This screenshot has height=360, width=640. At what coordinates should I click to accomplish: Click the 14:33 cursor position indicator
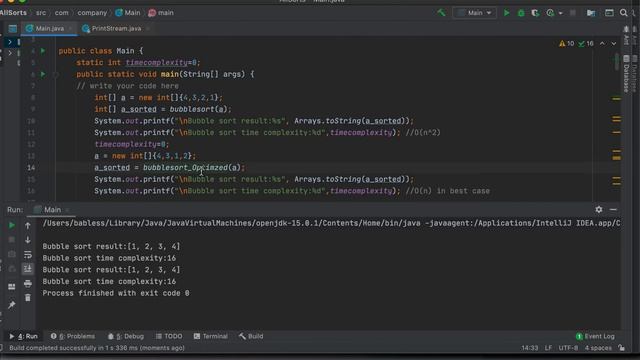point(529,348)
